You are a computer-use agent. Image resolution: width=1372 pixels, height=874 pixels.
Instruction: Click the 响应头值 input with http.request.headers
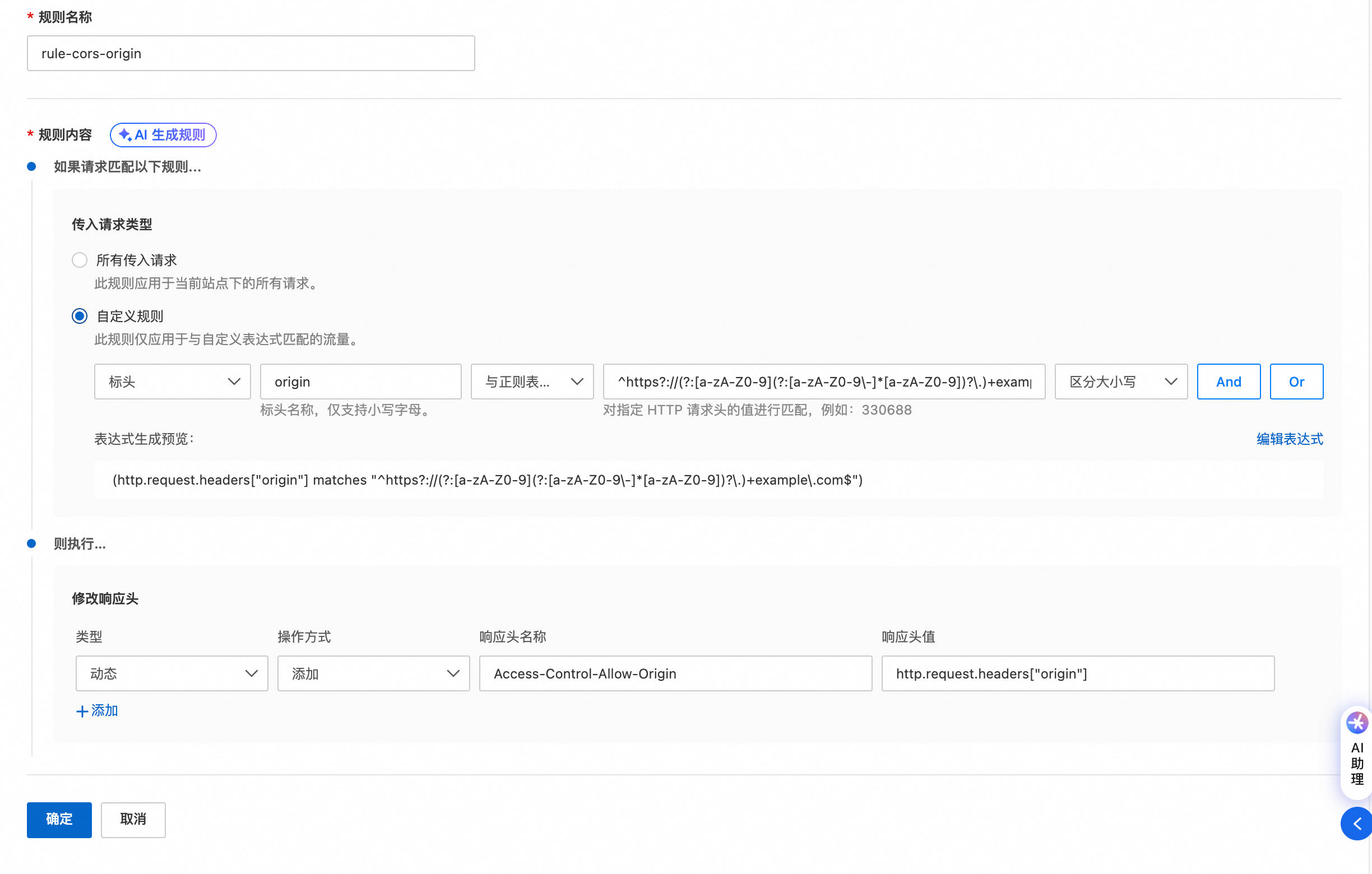point(1077,673)
